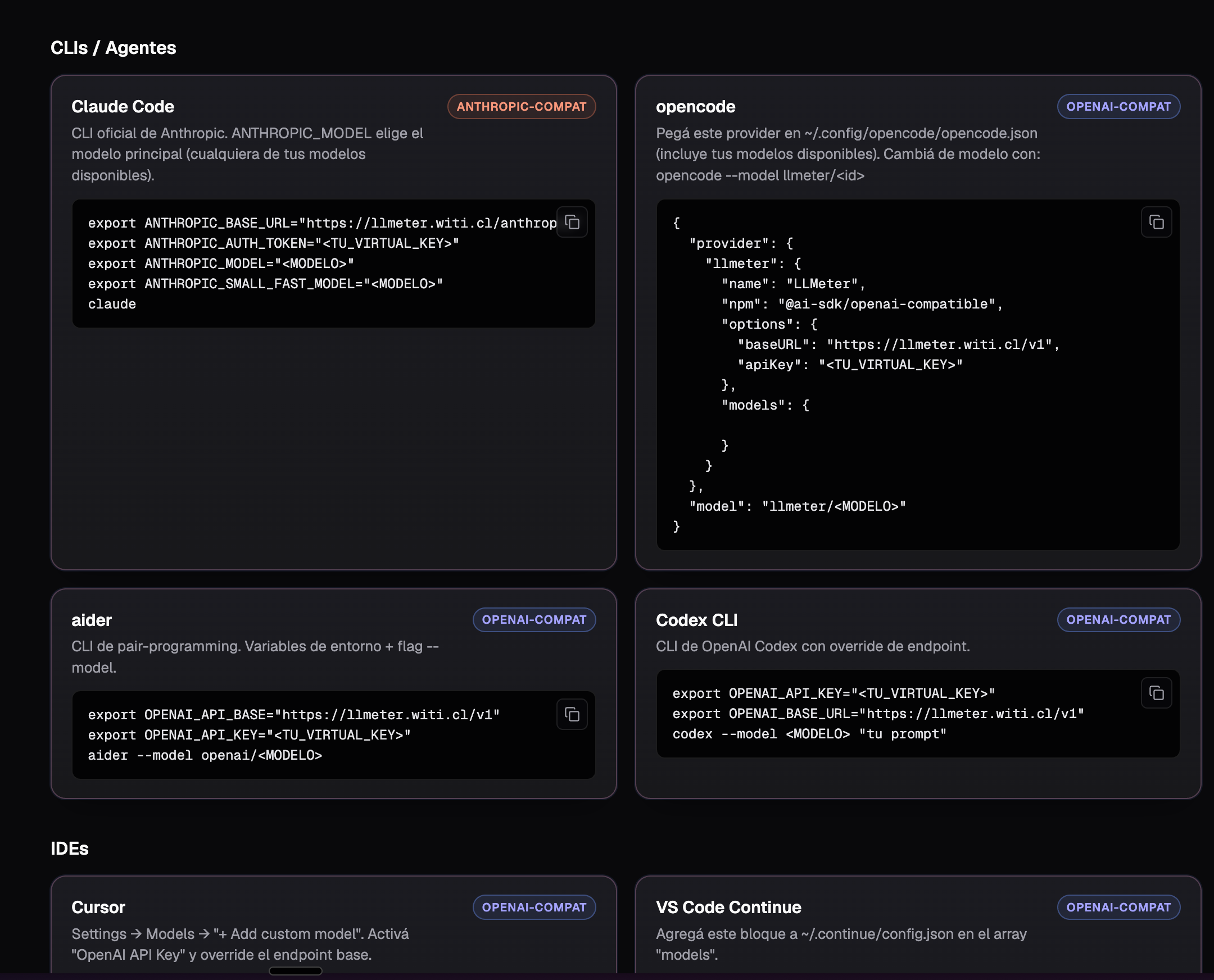Click the "models": { JSON line

click(x=765, y=405)
